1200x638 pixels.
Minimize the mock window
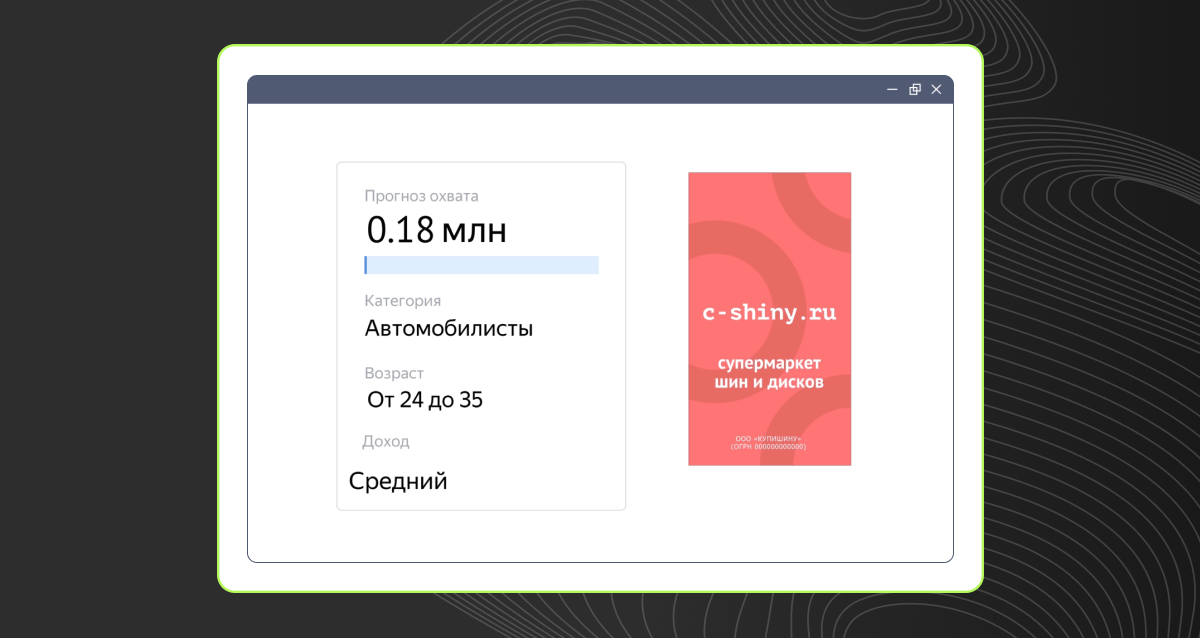point(892,90)
